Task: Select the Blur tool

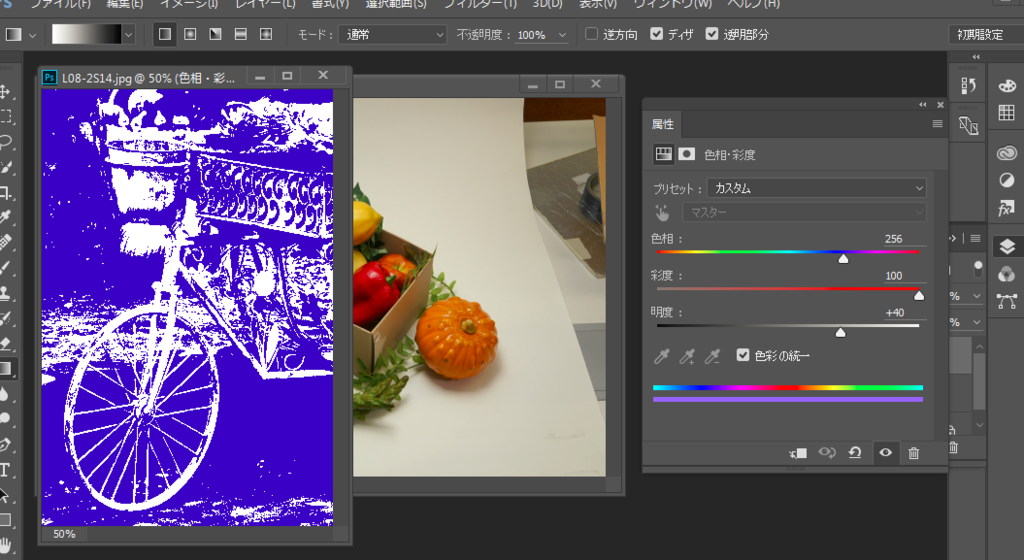Action: click(x=5, y=394)
